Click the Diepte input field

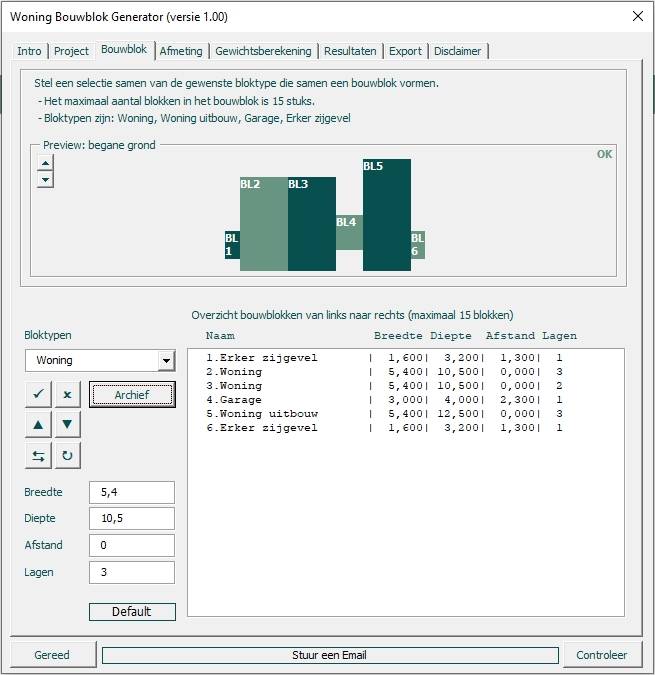132,518
